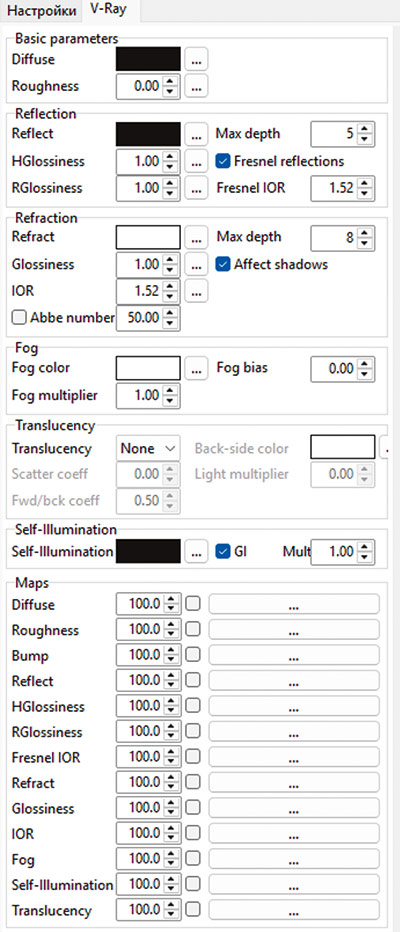400x932 pixels.
Task: Open the Refract map slot button
Action: [294, 783]
